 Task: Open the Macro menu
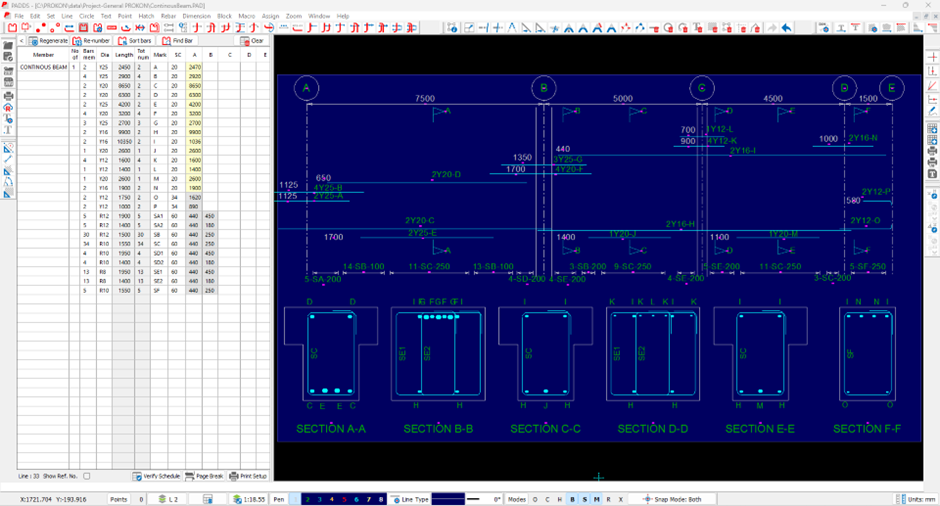click(246, 16)
